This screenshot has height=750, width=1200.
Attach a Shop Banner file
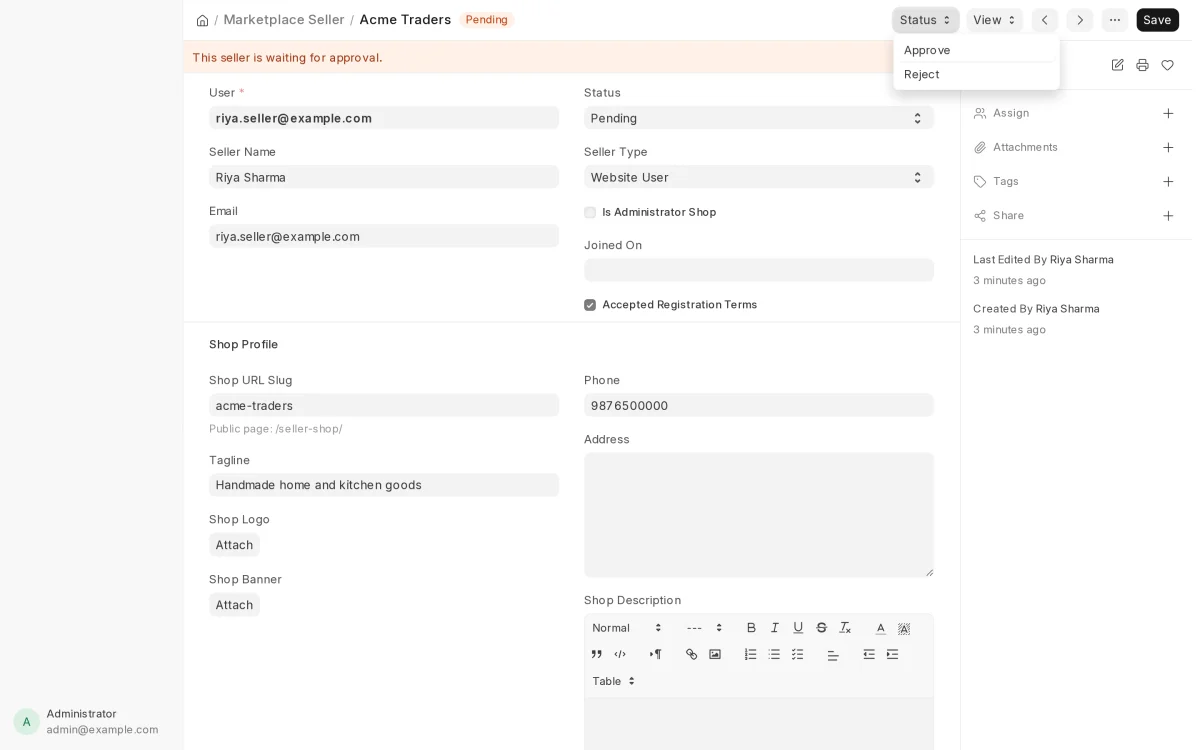tap(234, 605)
